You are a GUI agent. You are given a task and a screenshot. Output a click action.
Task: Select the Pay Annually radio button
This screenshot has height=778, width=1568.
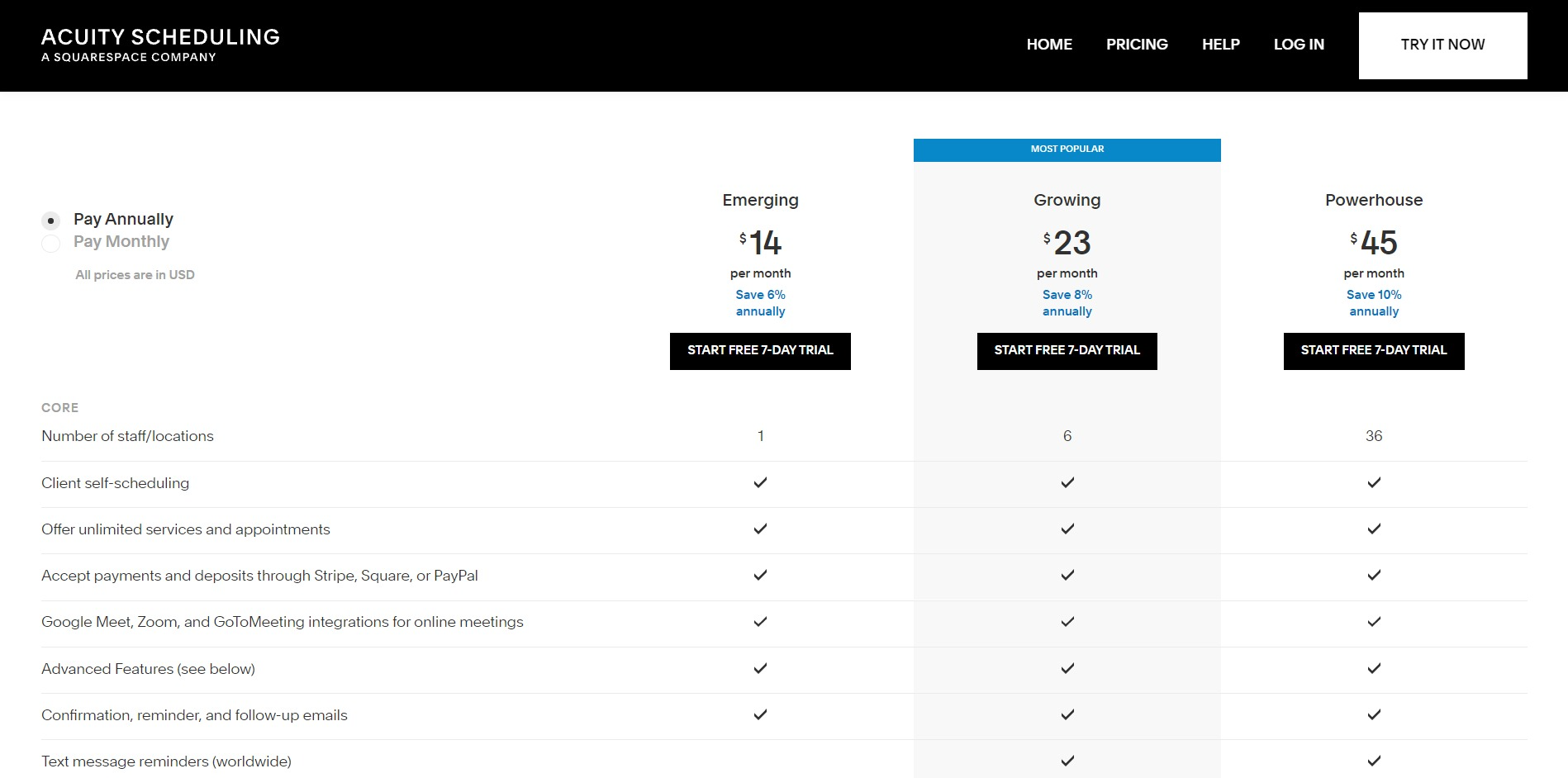tap(51, 221)
